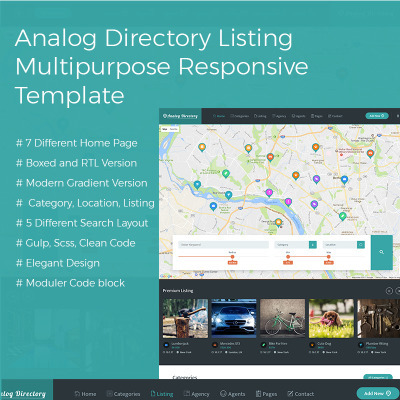
Task: Open Categories in the bottom navigation bar
Action: pos(123,394)
